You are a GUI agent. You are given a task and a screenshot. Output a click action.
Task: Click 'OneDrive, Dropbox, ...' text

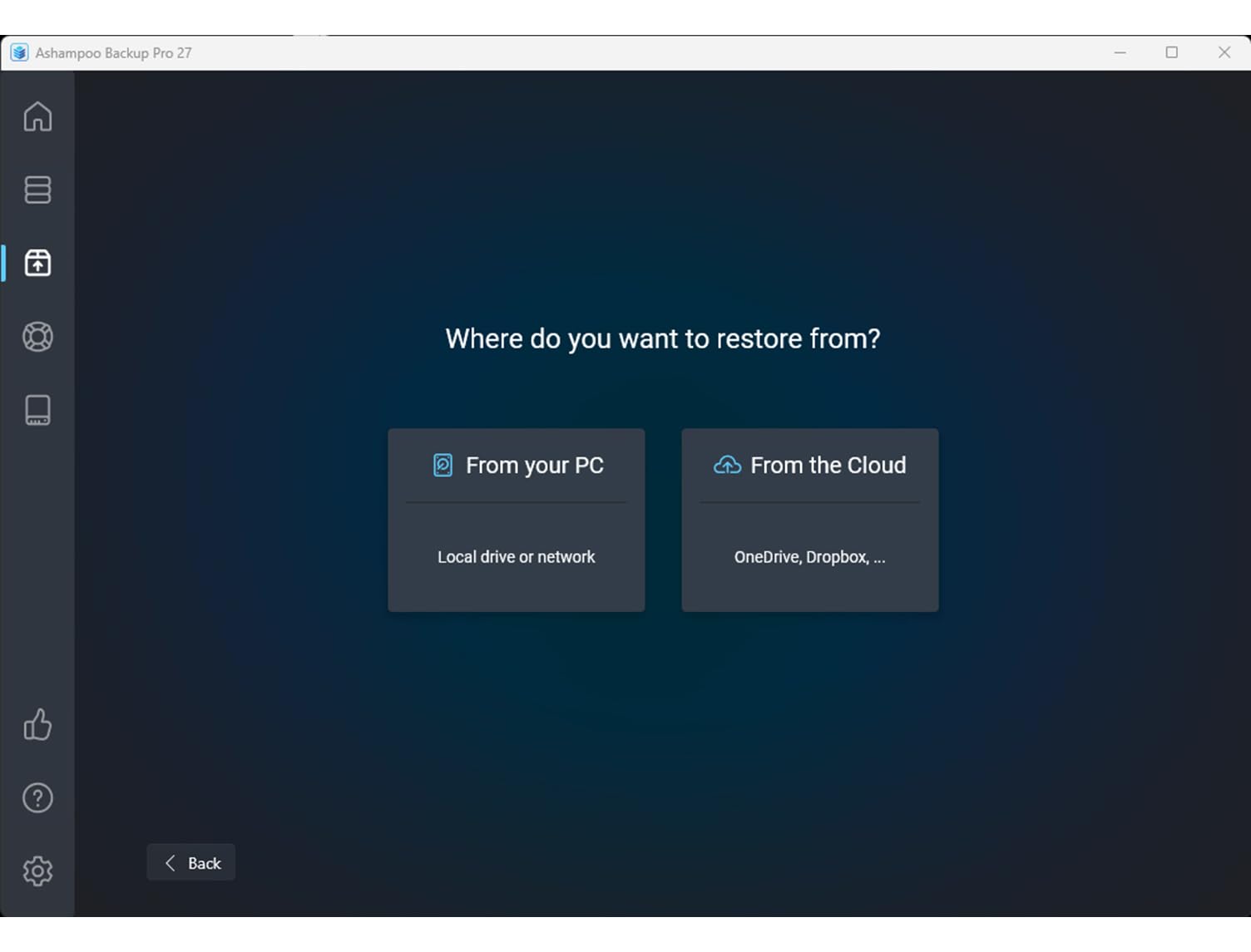[810, 557]
